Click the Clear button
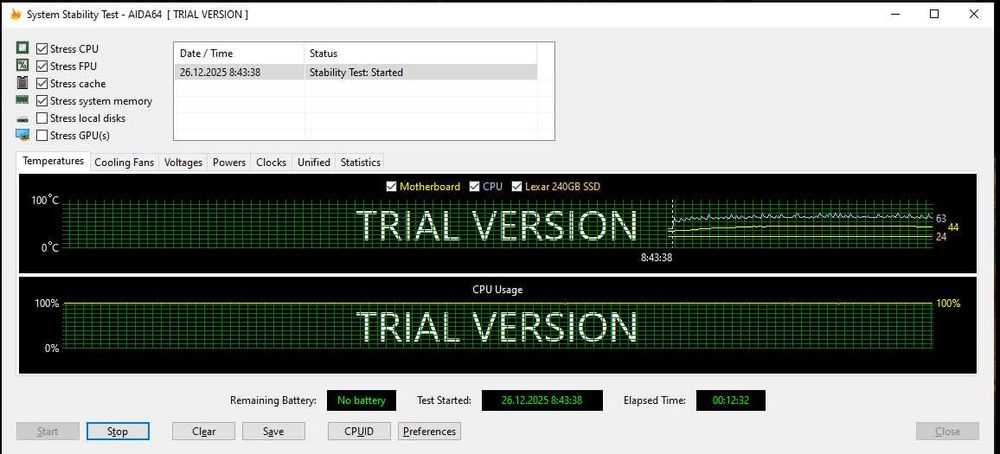The image size is (1000, 454). [x=203, y=432]
